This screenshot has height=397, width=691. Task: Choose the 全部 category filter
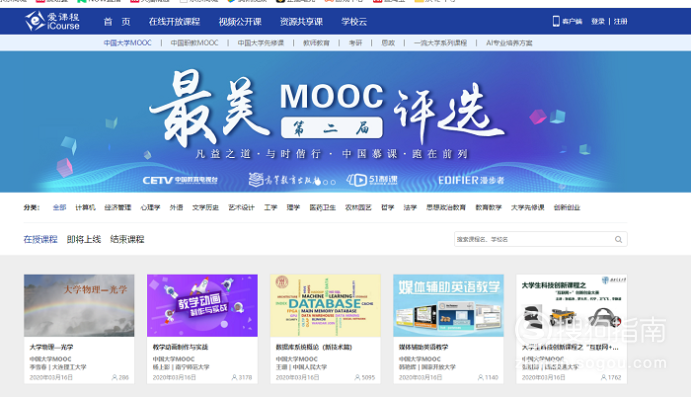[x=59, y=208]
